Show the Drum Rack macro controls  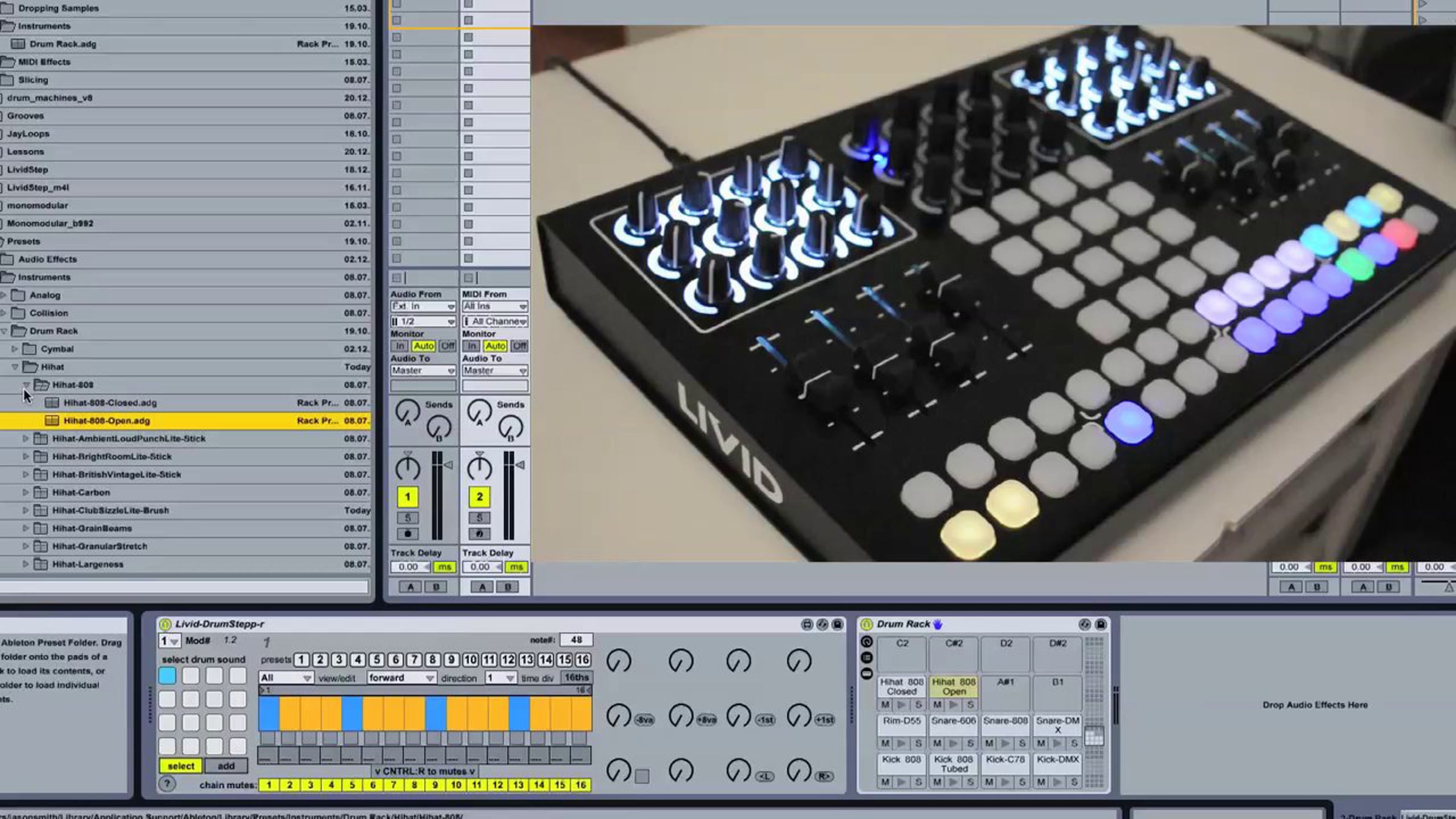click(866, 642)
